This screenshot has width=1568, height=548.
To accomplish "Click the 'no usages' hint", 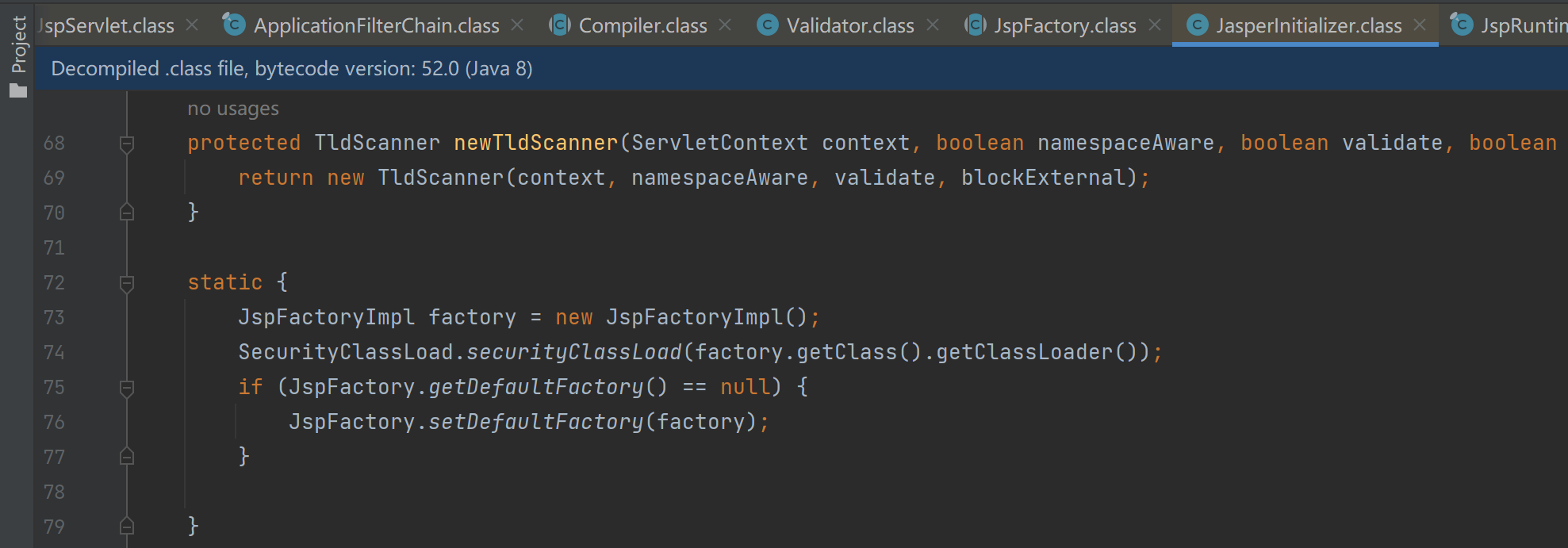I will coord(233,109).
